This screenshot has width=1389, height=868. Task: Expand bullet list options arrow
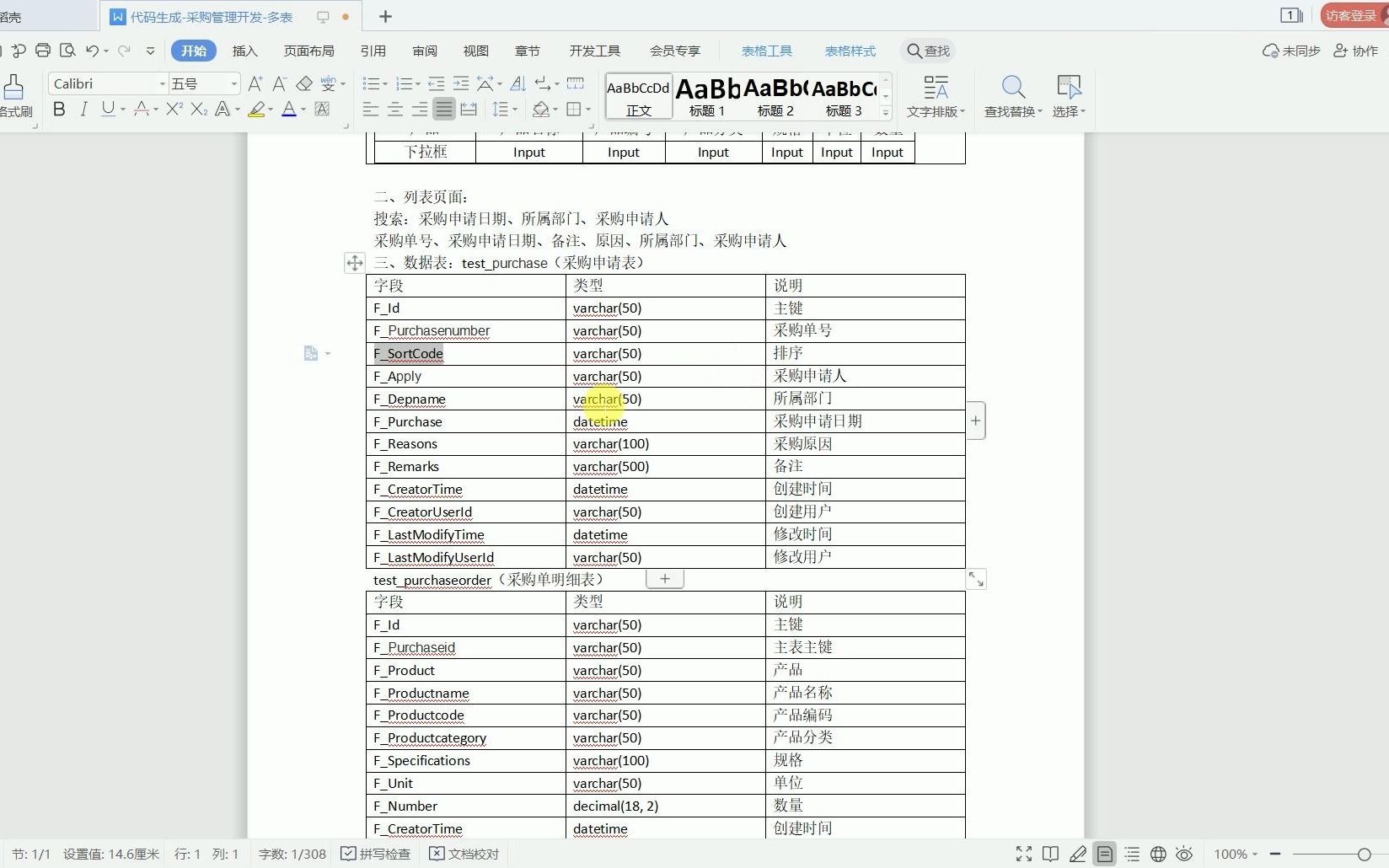click(385, 84)
